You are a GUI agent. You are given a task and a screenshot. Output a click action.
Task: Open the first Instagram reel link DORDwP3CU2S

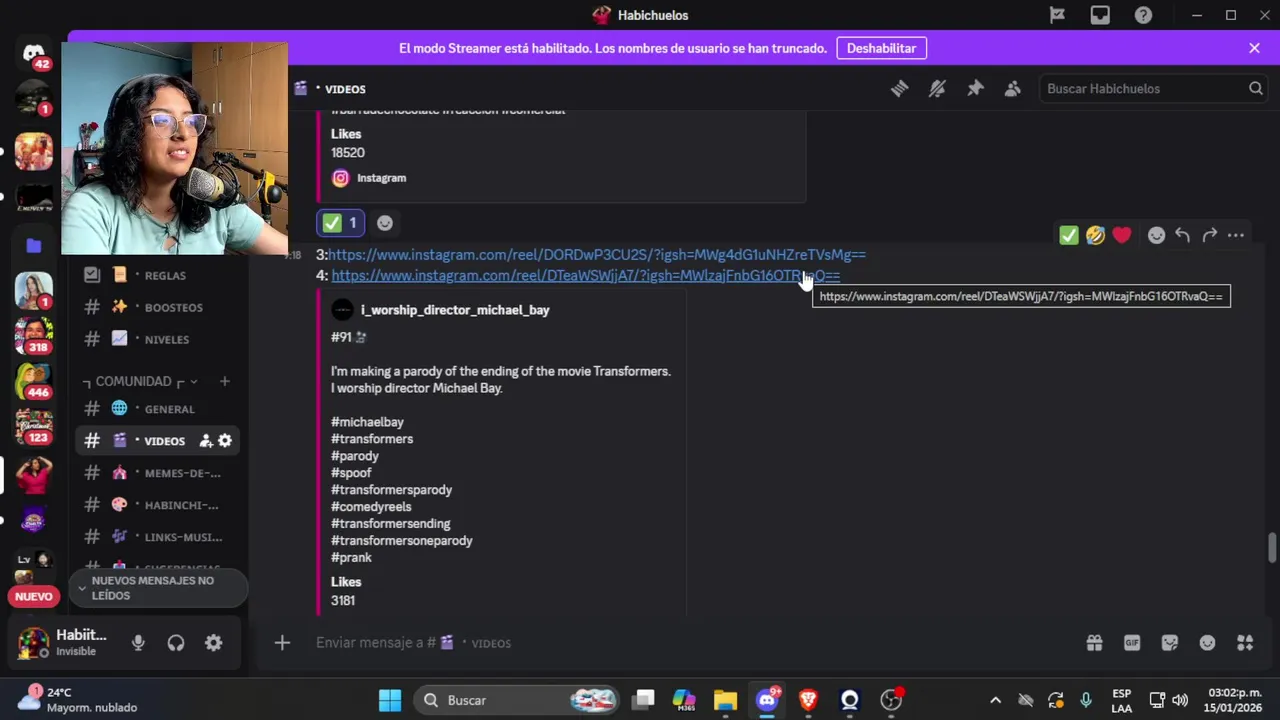[597, 255]
